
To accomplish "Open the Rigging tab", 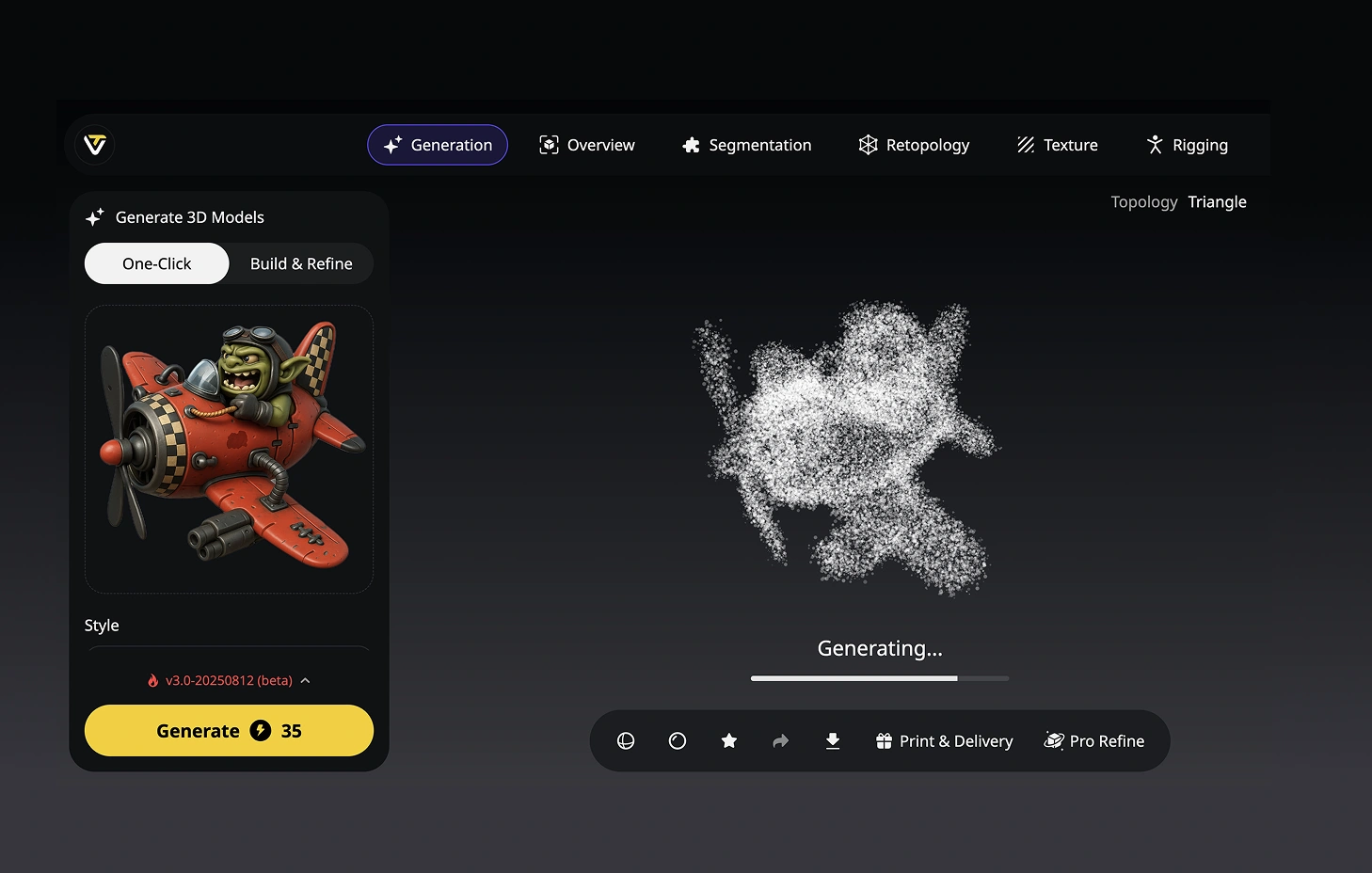I will [1187, 145].
